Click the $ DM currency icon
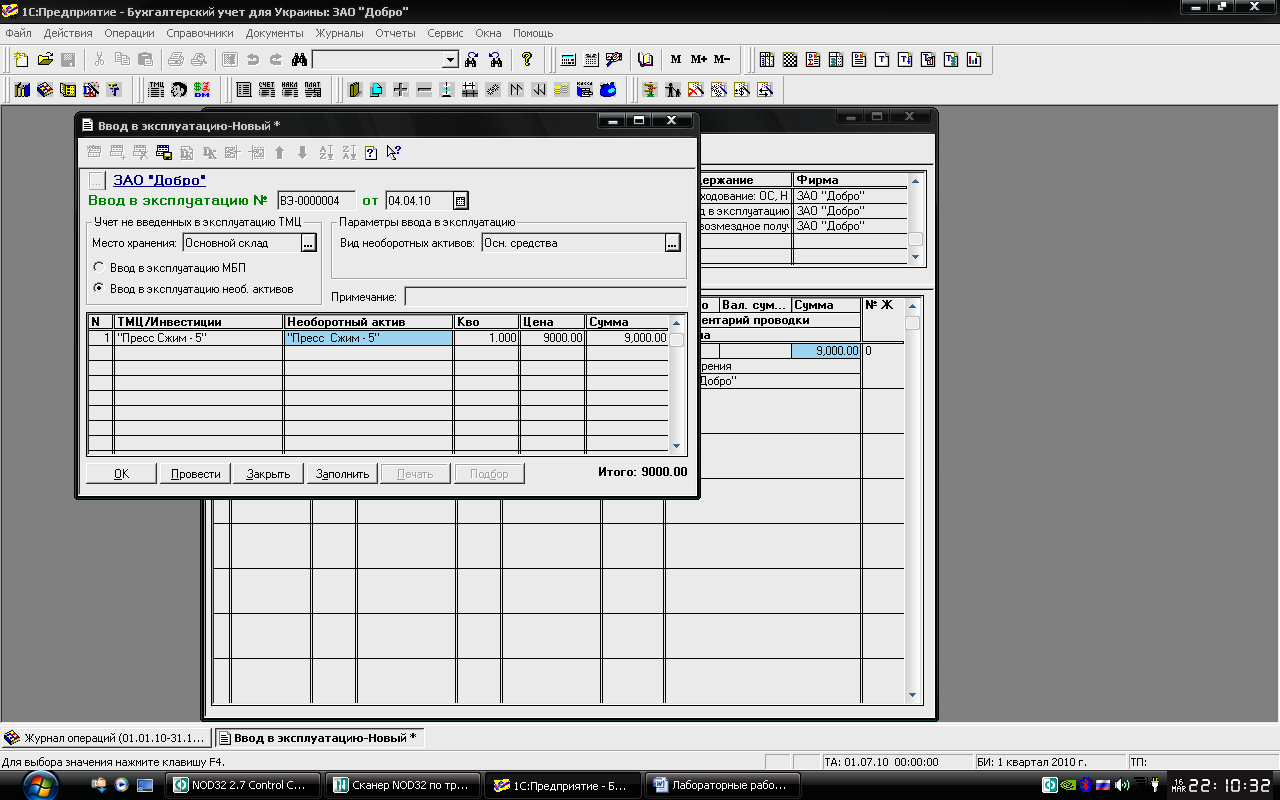This screenshot has height=800, width=1280. click(202, 89)
